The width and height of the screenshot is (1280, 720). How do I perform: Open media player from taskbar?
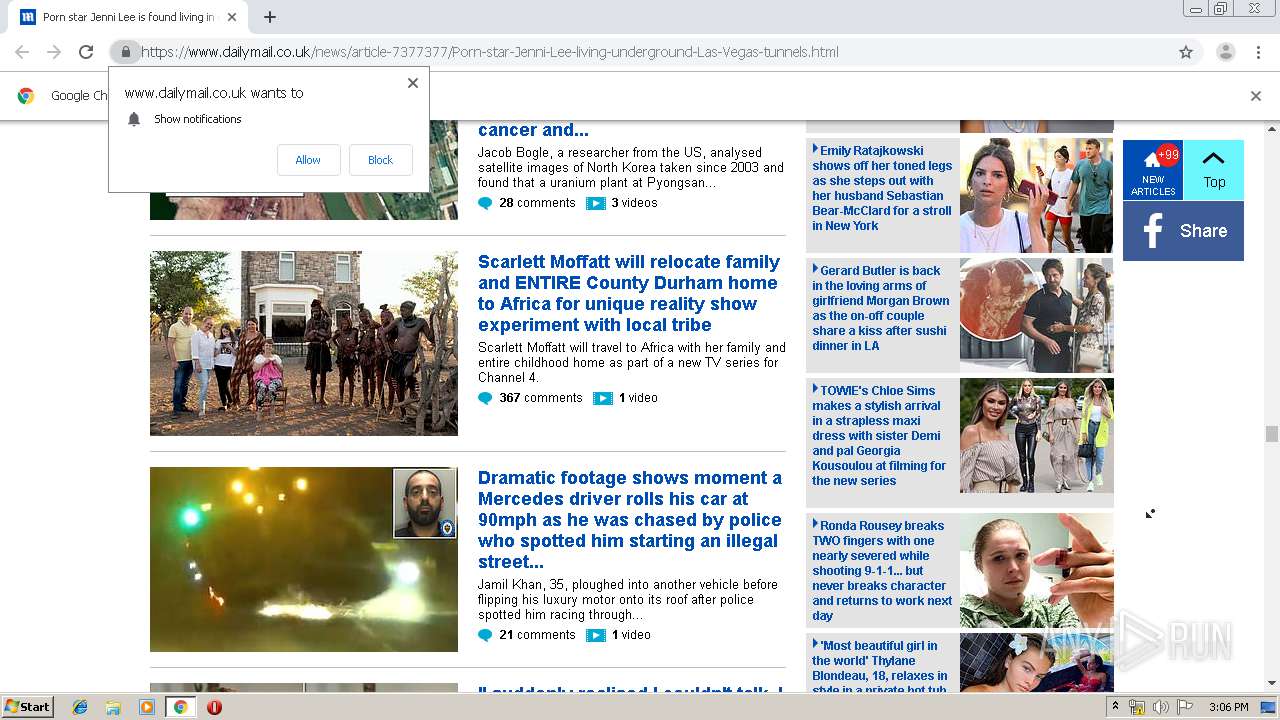point(147,707)
